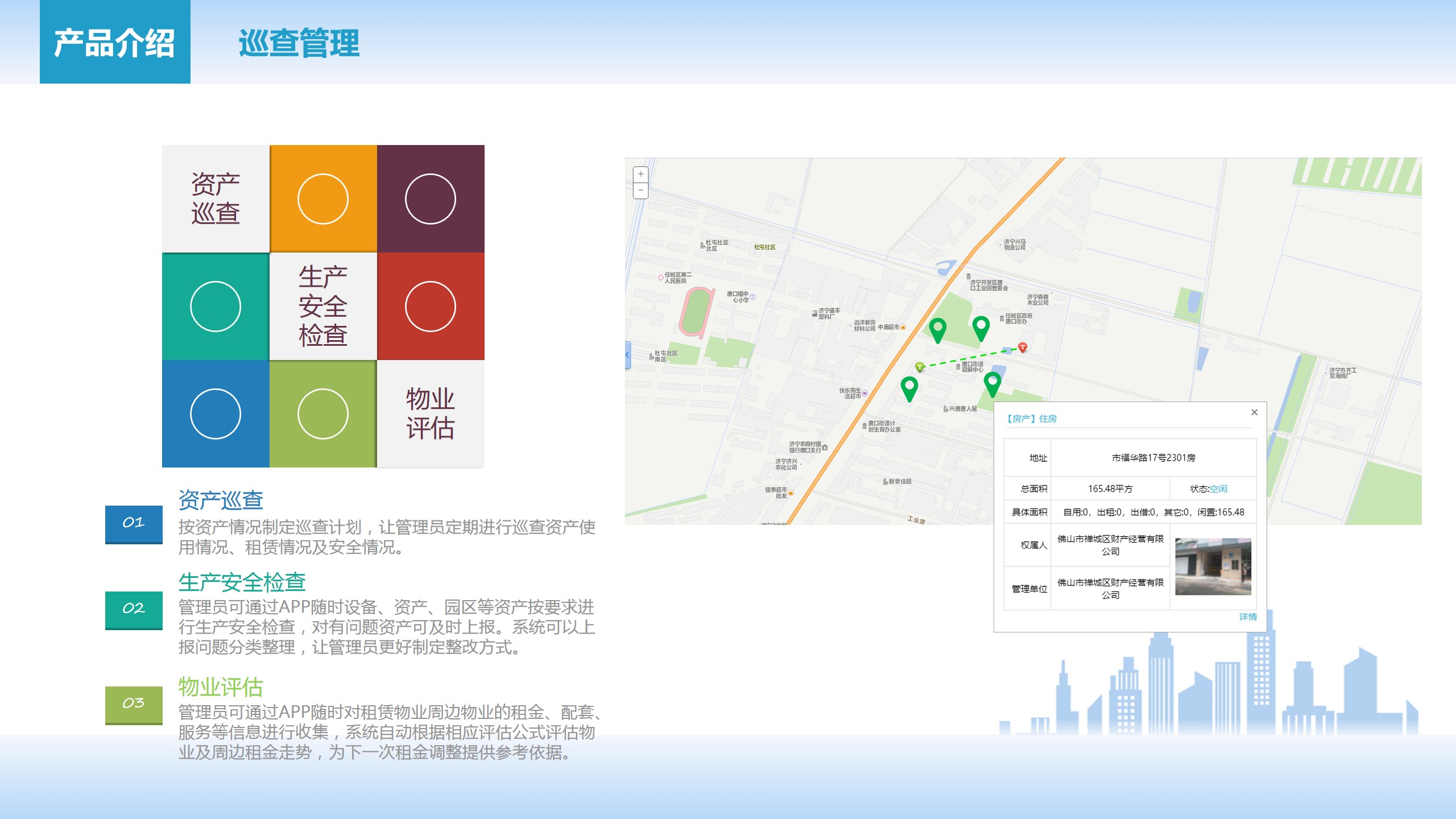
Task: Click the 空闲 status link
Action: pos(1218,489)
